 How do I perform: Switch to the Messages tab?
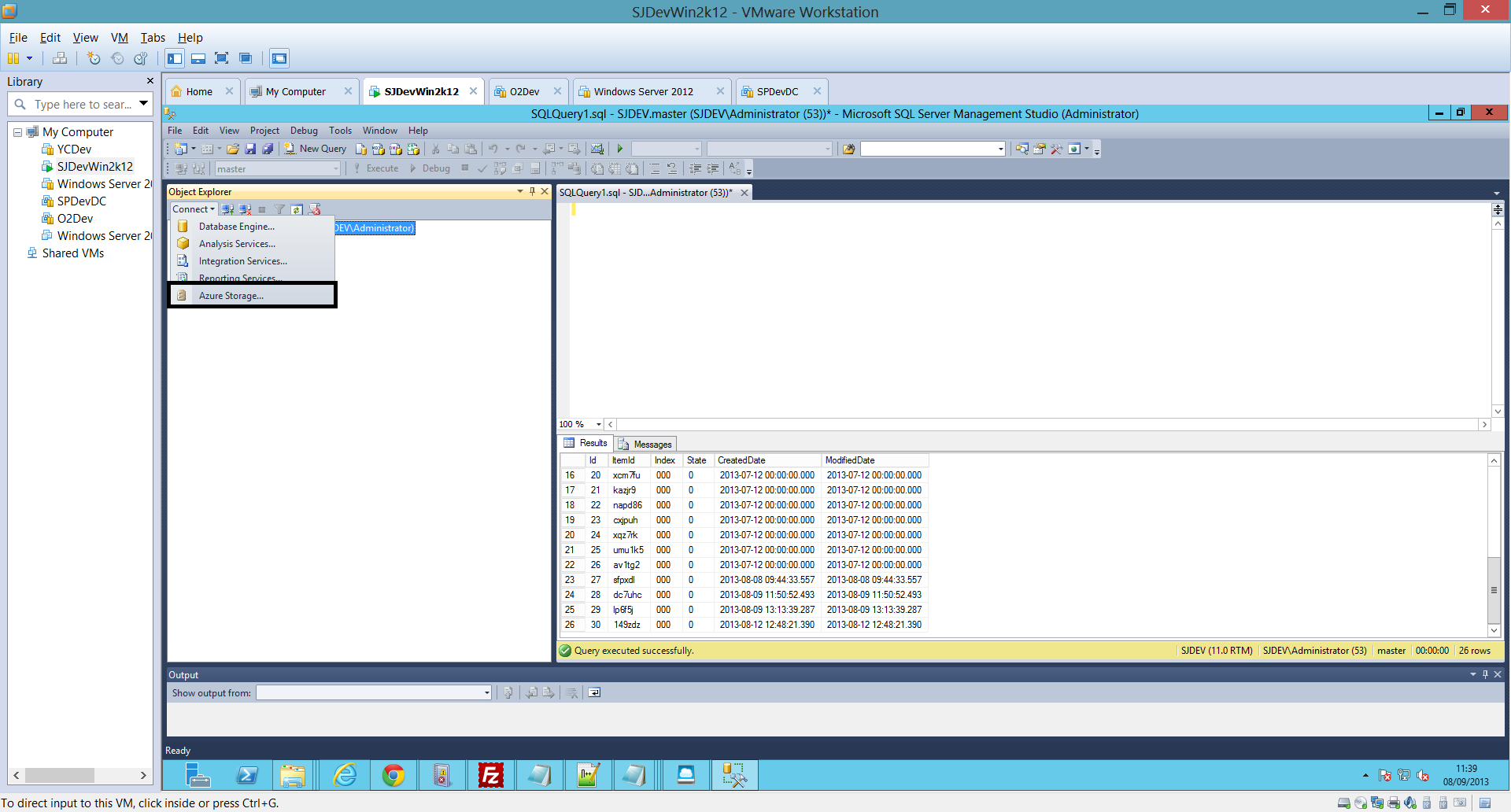coord(645,444)
